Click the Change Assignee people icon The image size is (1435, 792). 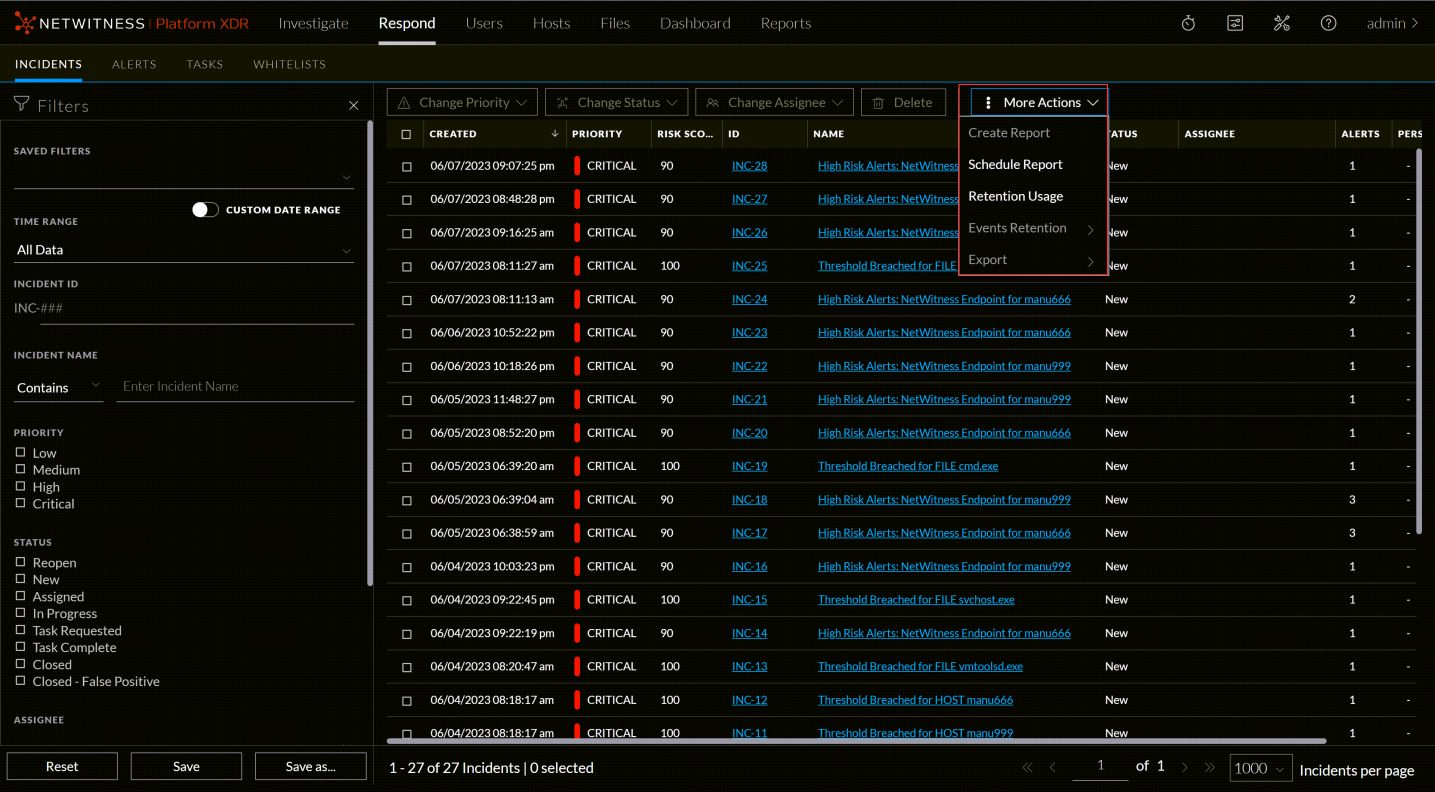pyautogui.click(x=711, y=101)
